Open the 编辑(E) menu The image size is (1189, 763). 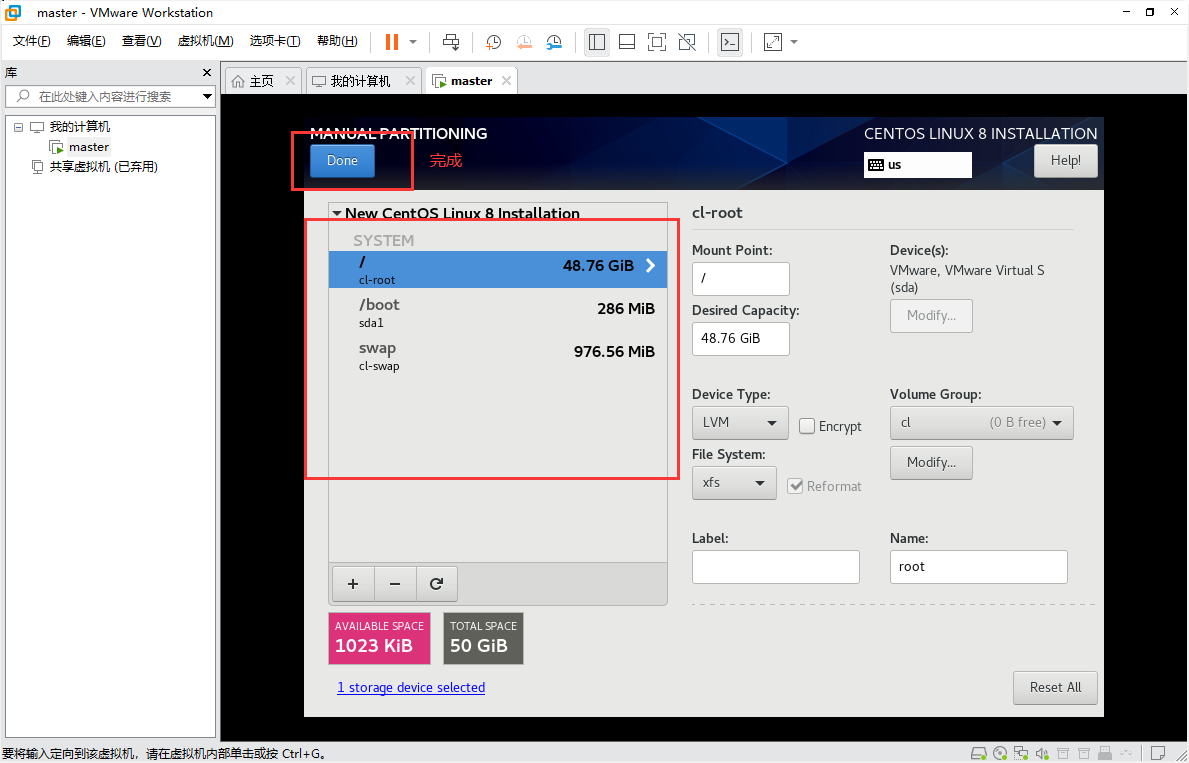pos(86,41)
